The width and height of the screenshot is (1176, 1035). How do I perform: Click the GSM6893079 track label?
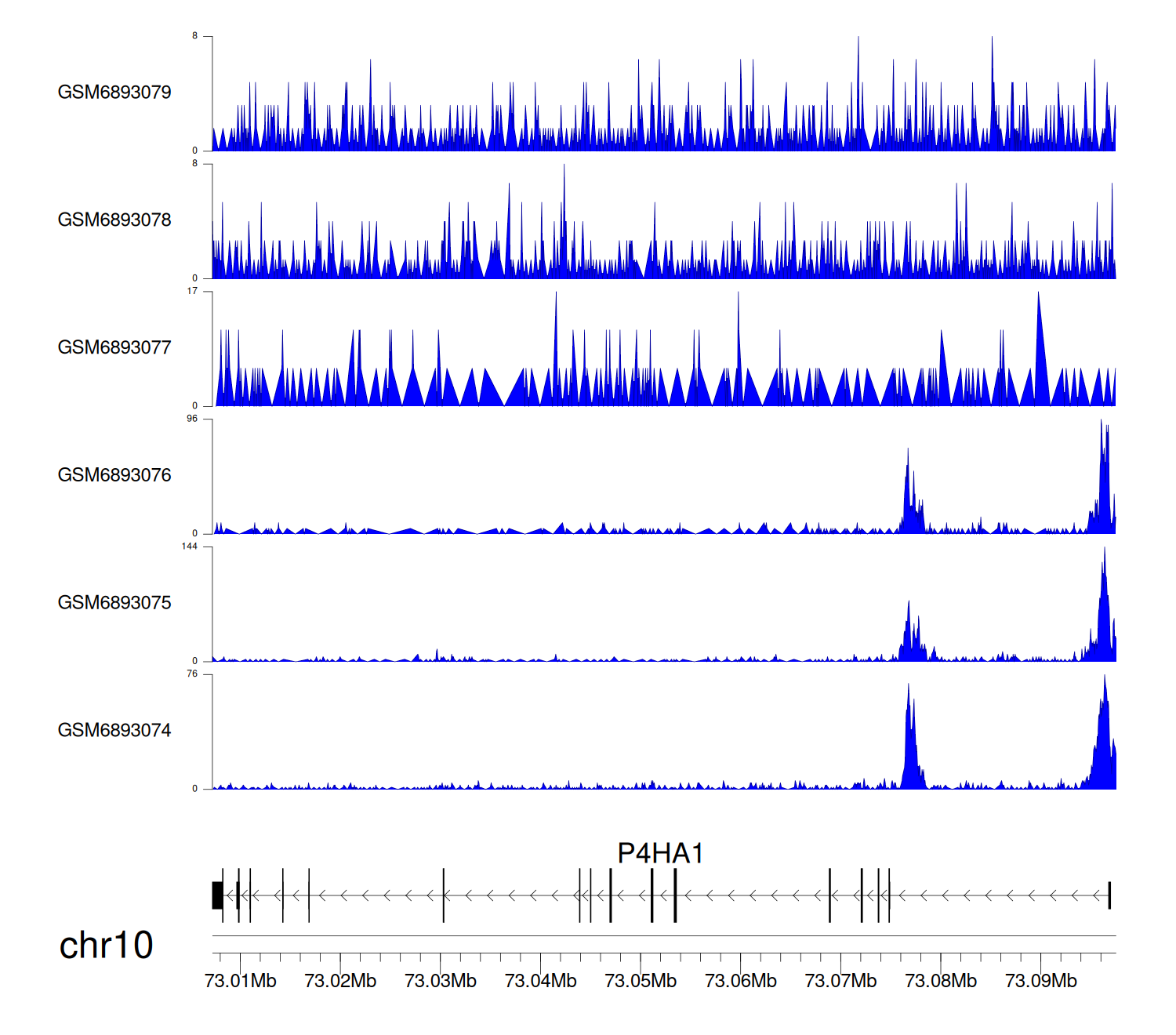click(x=114, y=93)
